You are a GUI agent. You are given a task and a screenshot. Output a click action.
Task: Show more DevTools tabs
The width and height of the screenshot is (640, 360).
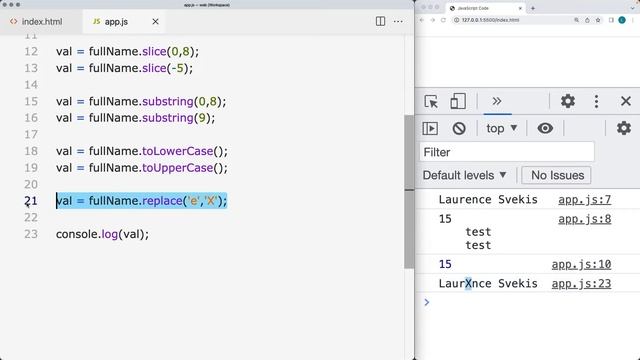(x=497, y=101)
